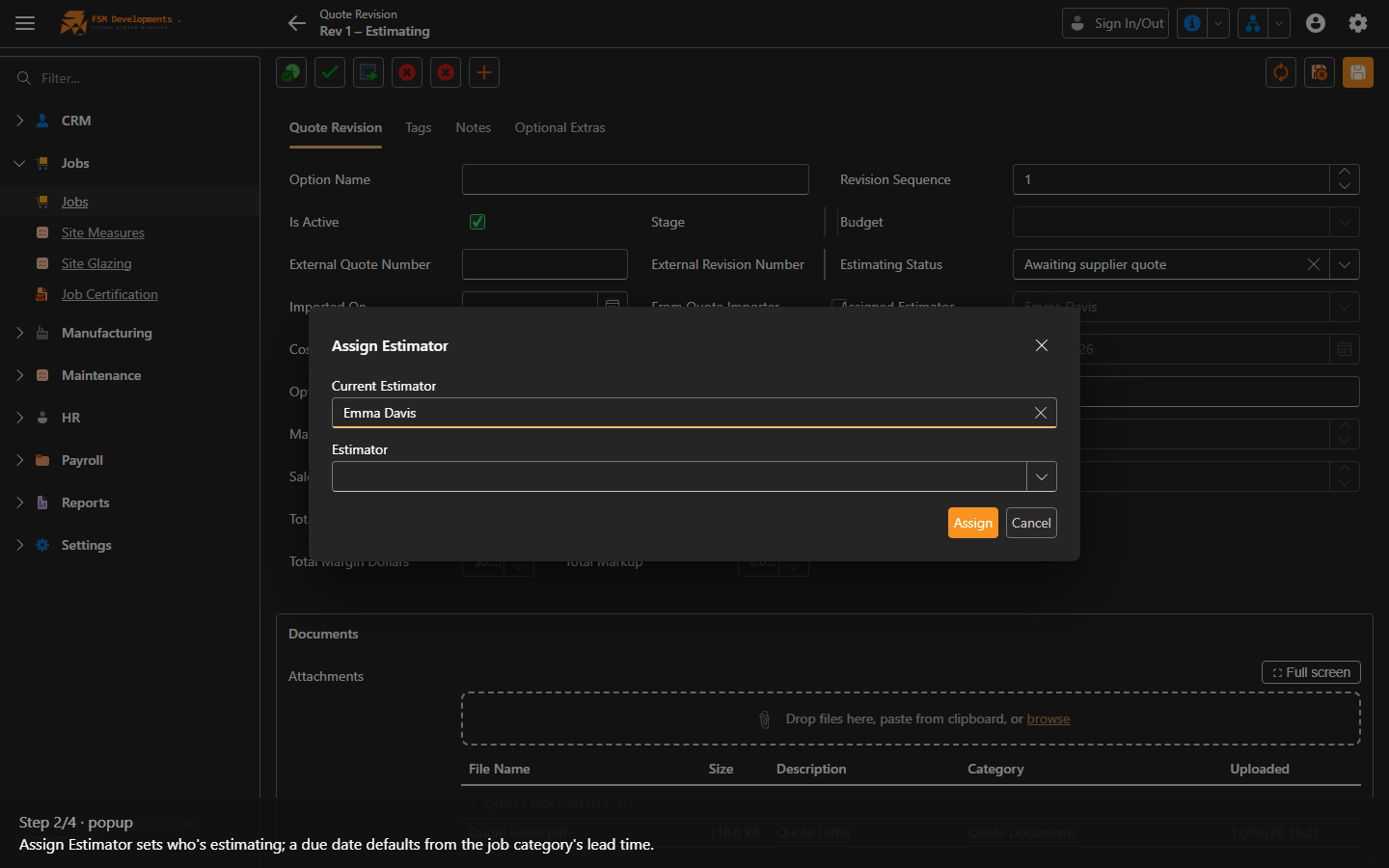
Task: Expand the Settings sidebar section
Action: (19, 545)
